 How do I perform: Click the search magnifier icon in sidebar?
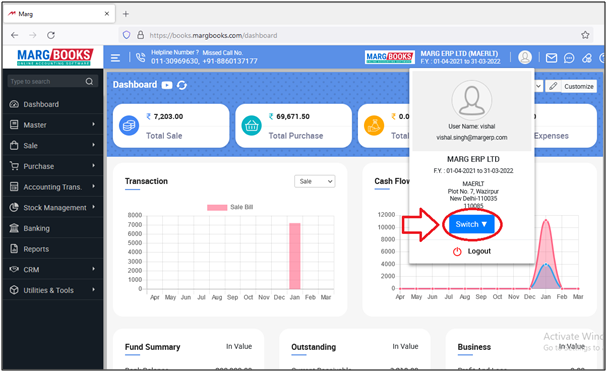coord(89,81)
